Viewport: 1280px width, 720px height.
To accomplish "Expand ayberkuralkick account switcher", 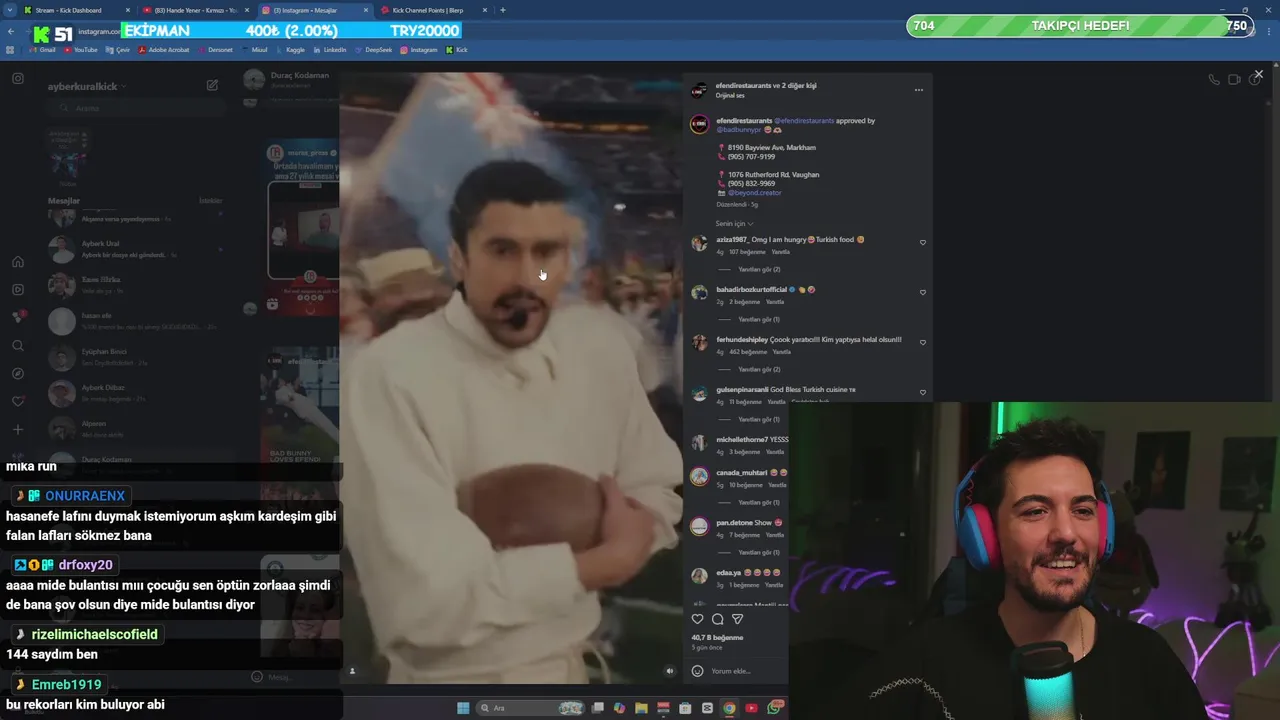I will 88,86.
